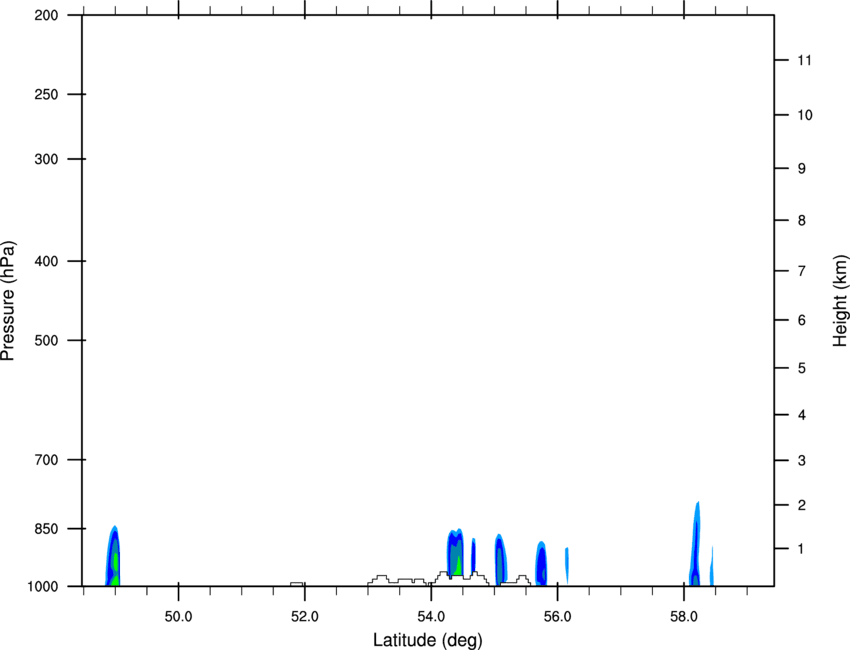Click the 300 pressure tick label
The height and width of the screenshot is (650, 850).
click(46, 159)
